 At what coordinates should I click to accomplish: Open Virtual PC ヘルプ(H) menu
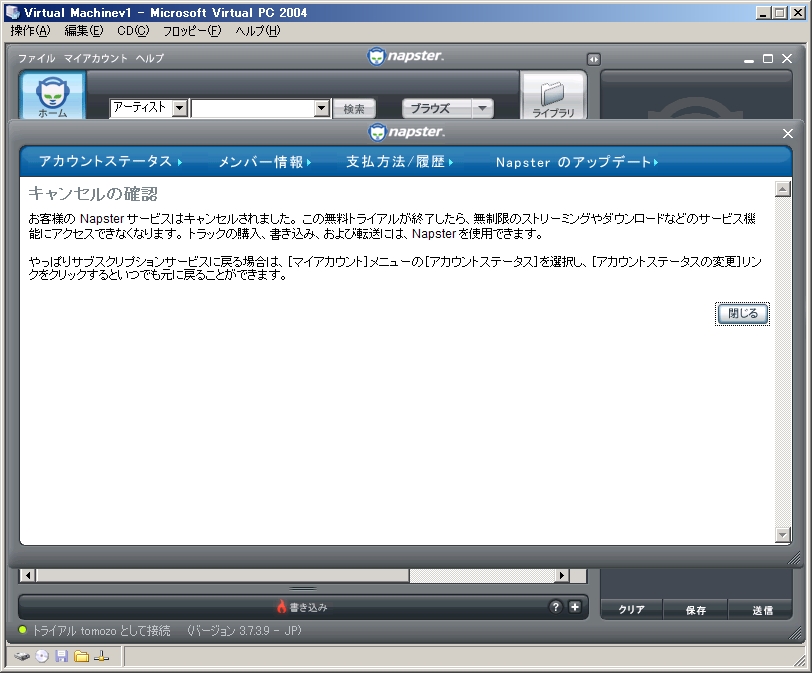pos(258,31)
